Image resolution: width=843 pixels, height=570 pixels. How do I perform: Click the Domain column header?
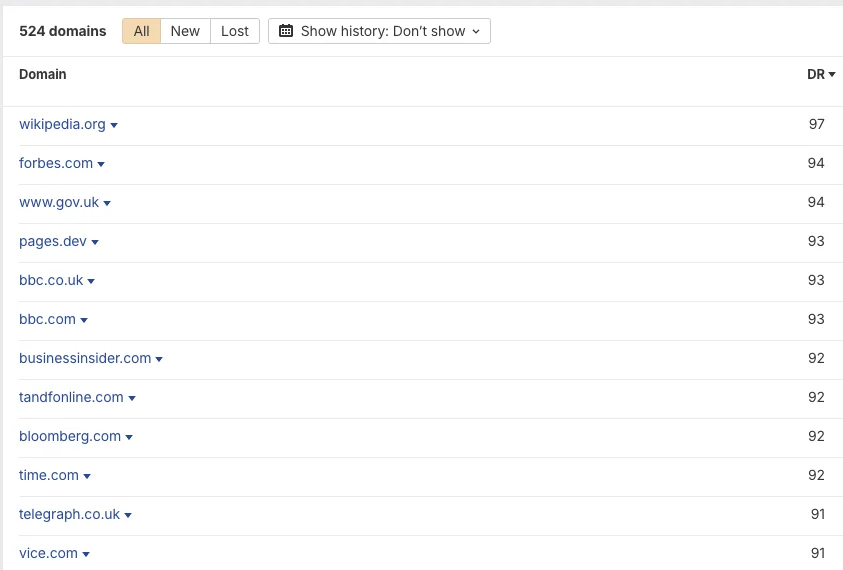click(42, 74)
